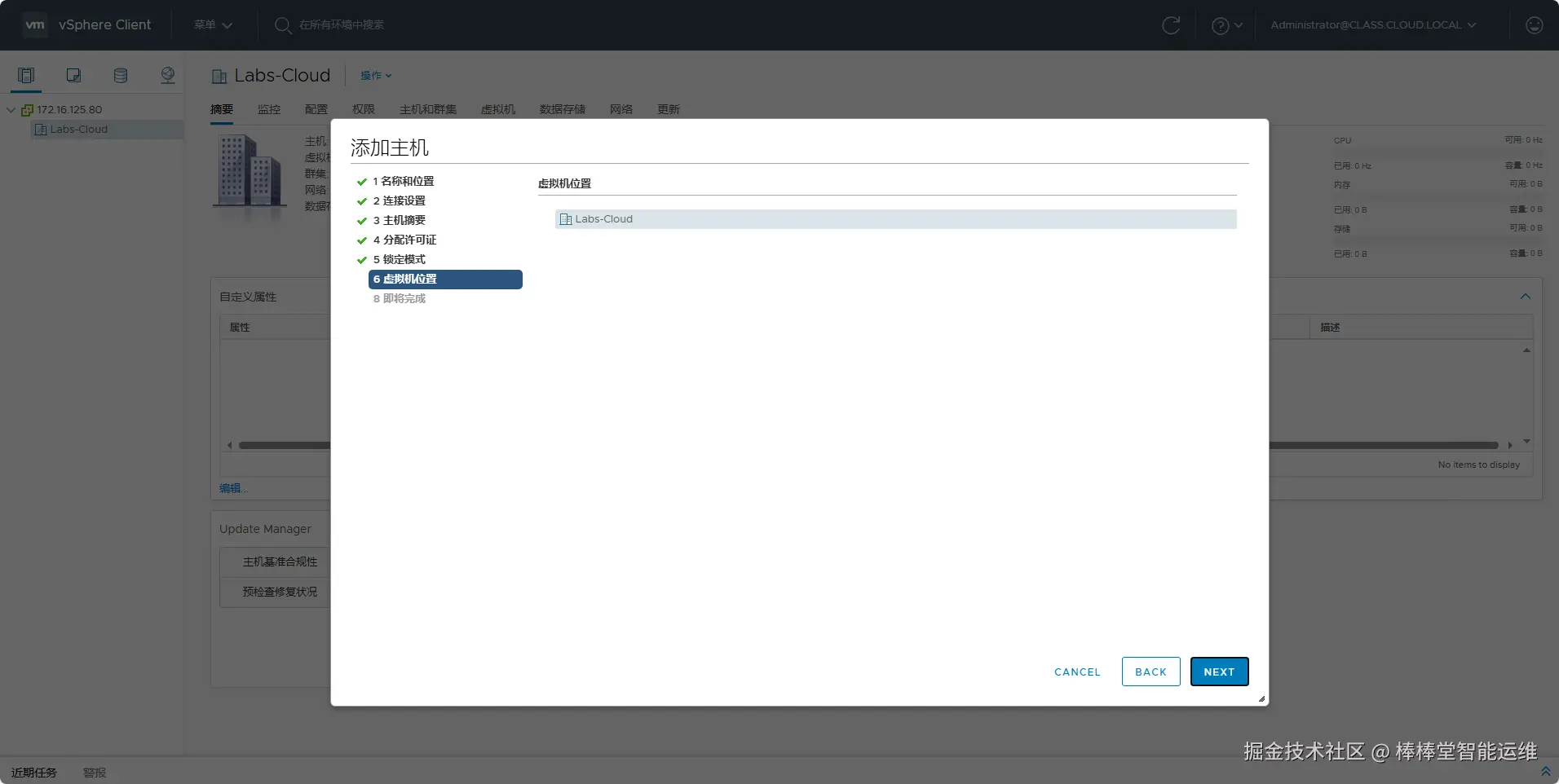Click the 属性 column header
The height and width of the screenshot is (784, 1559).
(x=240, y=328)
